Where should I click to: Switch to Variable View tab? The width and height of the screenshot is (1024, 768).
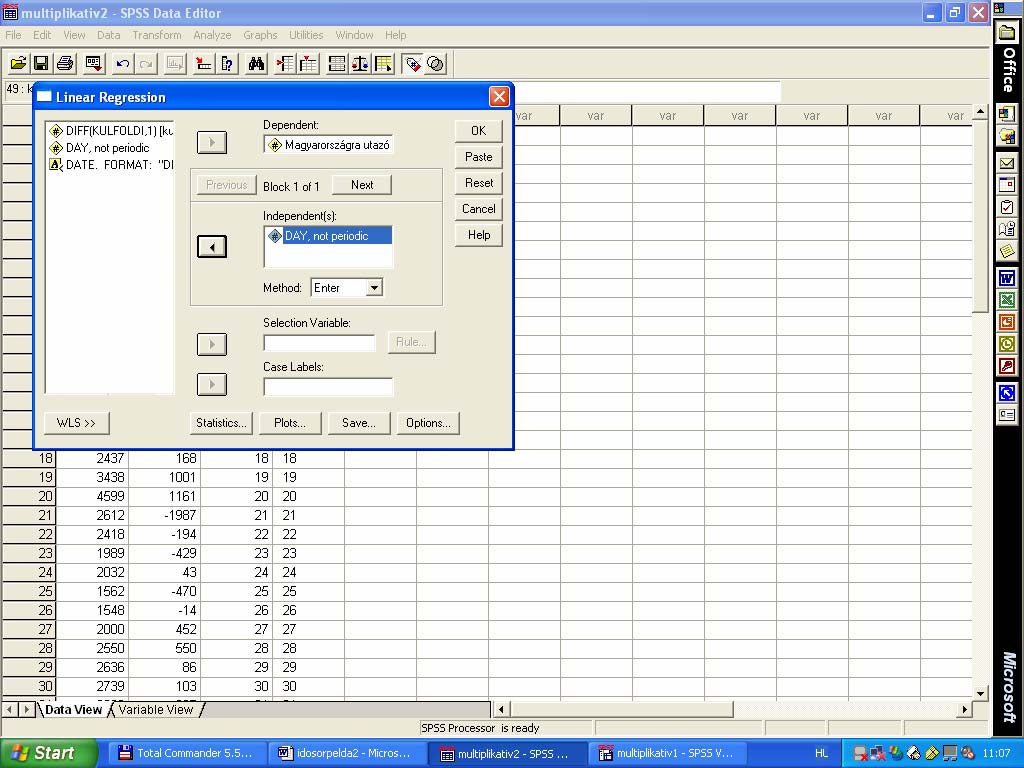(x=156, y=709)
